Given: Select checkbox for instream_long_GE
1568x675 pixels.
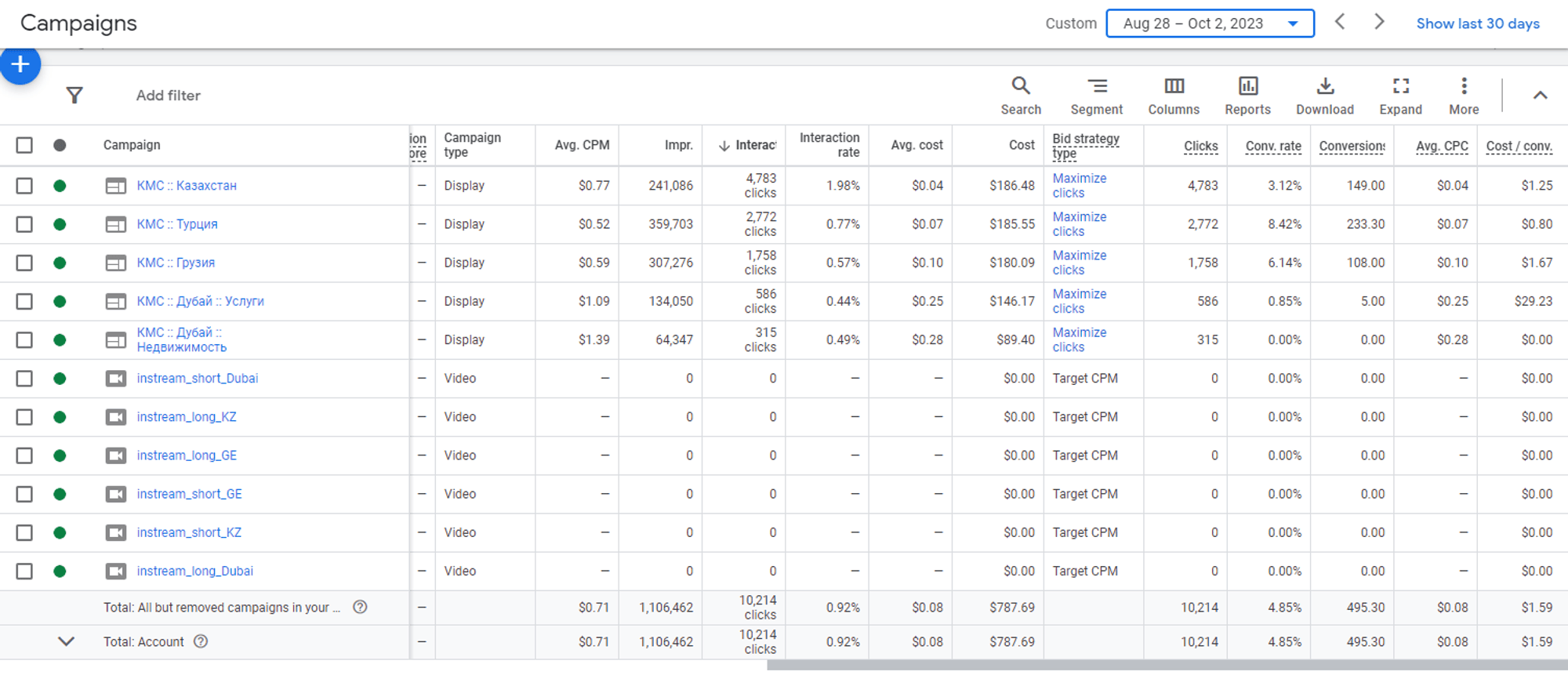Looking at the screenshot, I should [x=24, y=455].
